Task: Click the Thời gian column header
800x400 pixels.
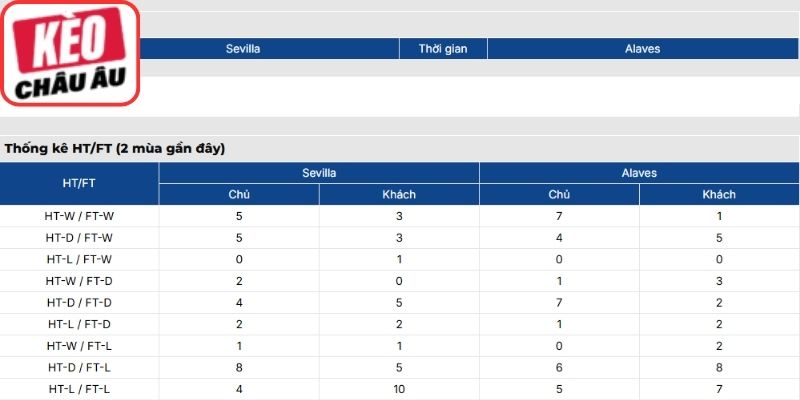Action: [x=443, y=49]
